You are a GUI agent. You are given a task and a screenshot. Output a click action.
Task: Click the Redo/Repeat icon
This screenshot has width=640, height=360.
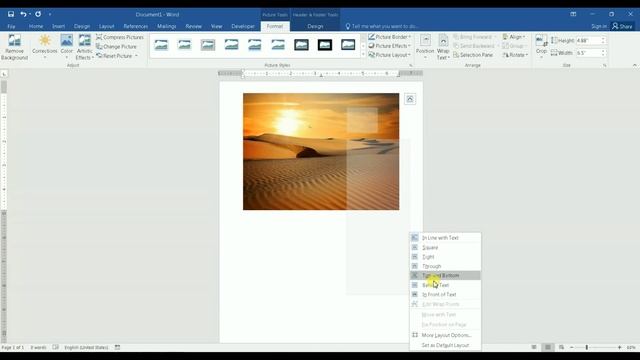click(38, 14)
